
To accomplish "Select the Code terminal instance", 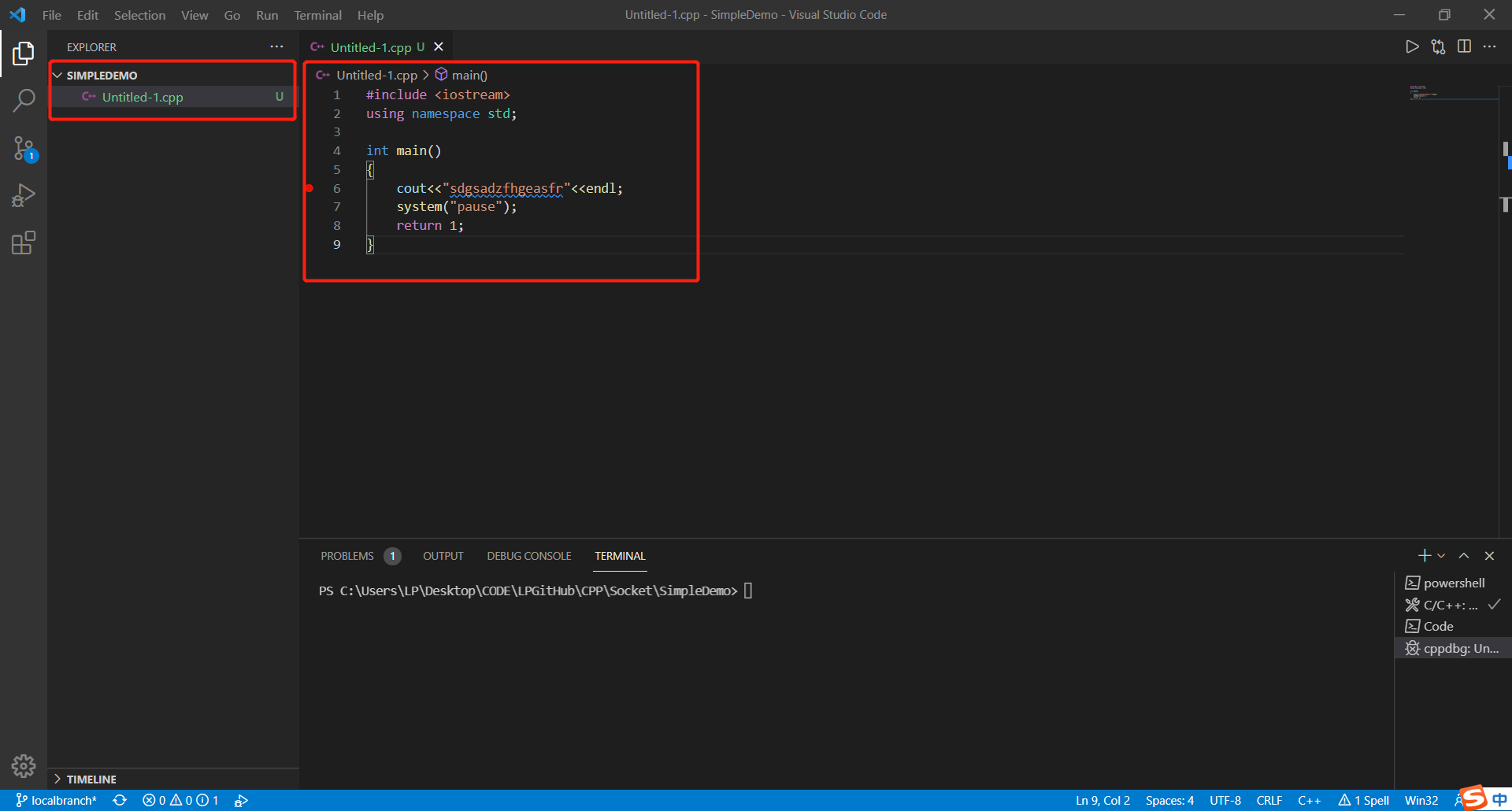I will [x=1453, y=626].
